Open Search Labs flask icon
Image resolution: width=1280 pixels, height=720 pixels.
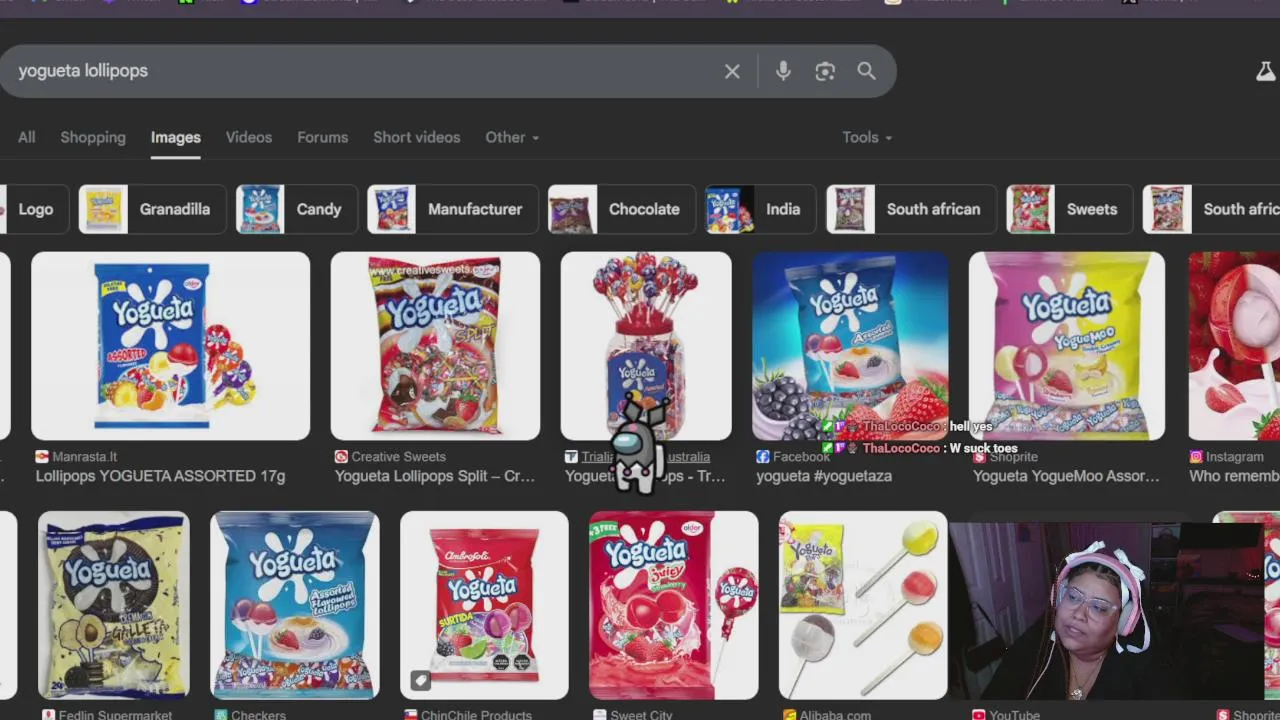point(1265,71)
